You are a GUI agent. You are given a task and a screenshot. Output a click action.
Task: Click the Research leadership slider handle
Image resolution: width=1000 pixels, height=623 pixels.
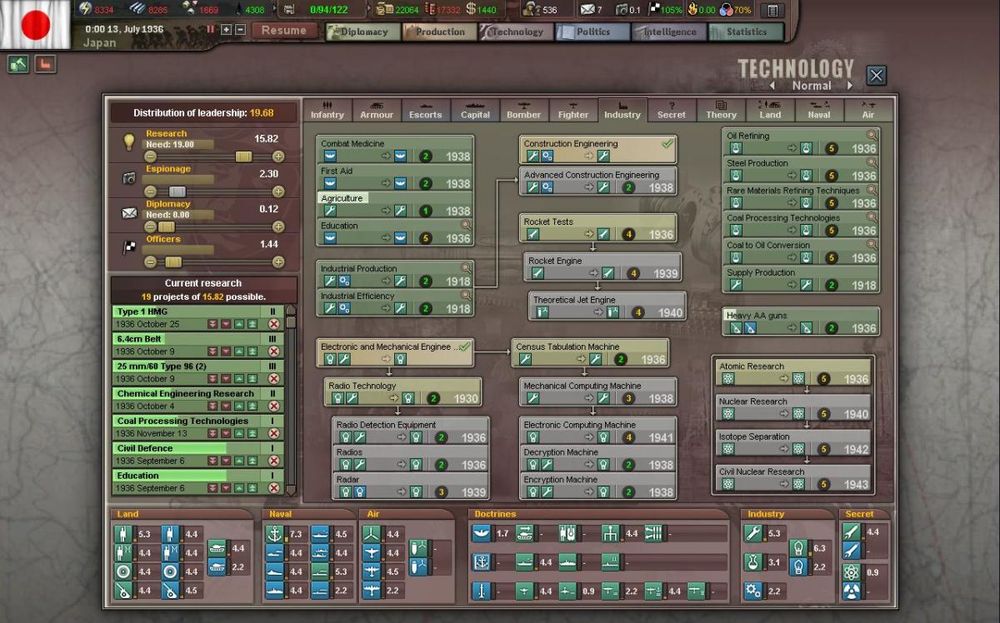243,156
